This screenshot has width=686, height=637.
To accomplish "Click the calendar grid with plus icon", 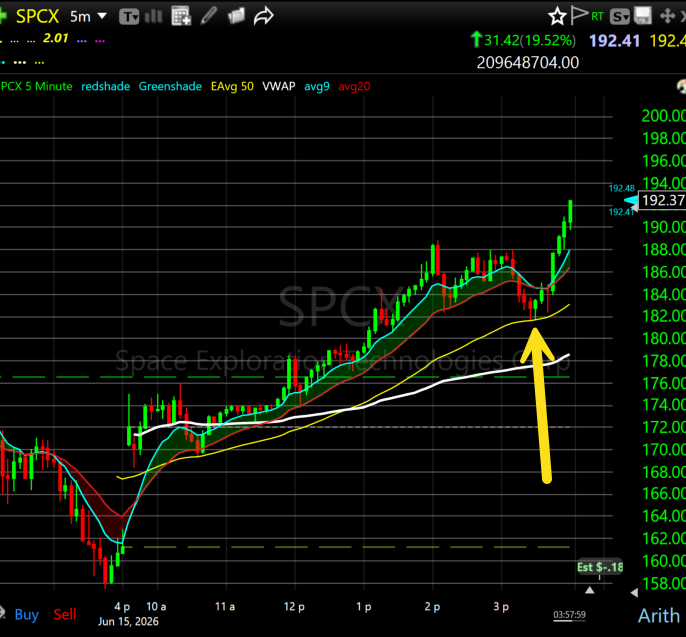I will pyautogui.click(x=181, y=16).
